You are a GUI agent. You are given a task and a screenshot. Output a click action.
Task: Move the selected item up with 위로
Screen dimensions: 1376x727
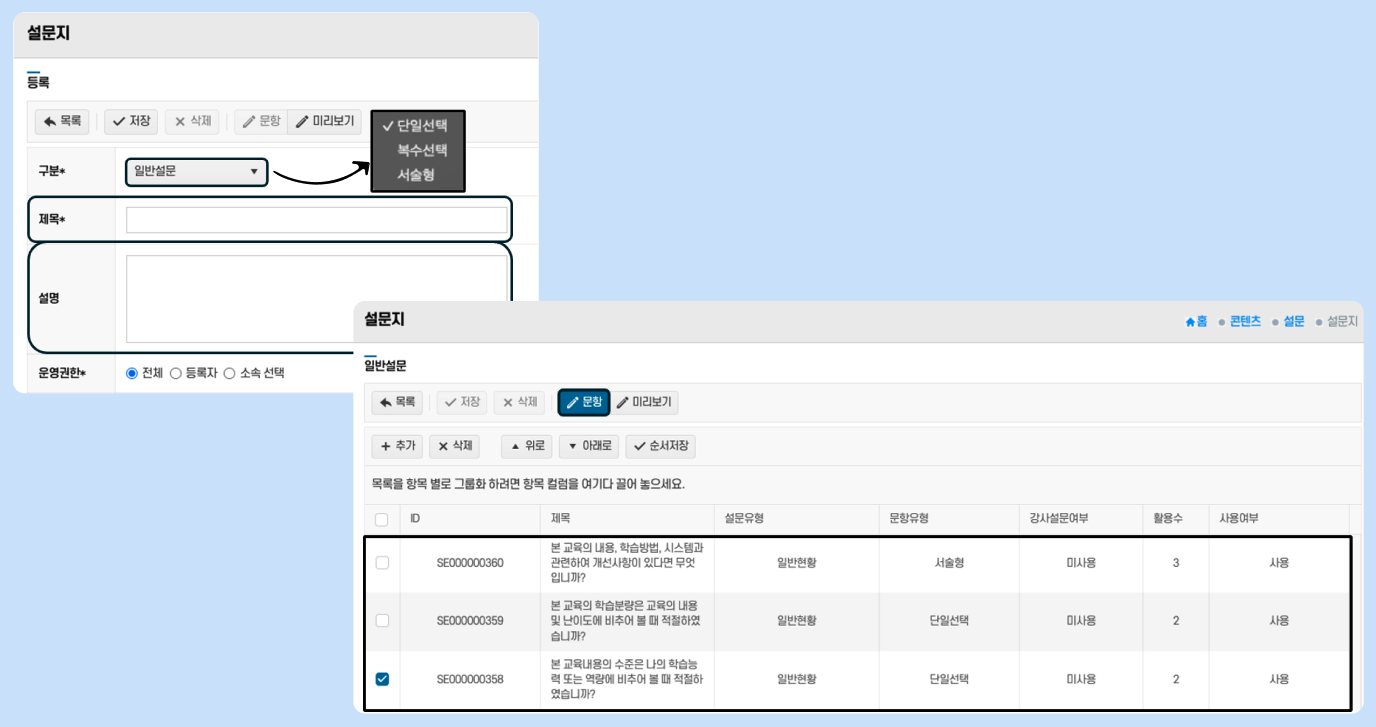point(526,446)
